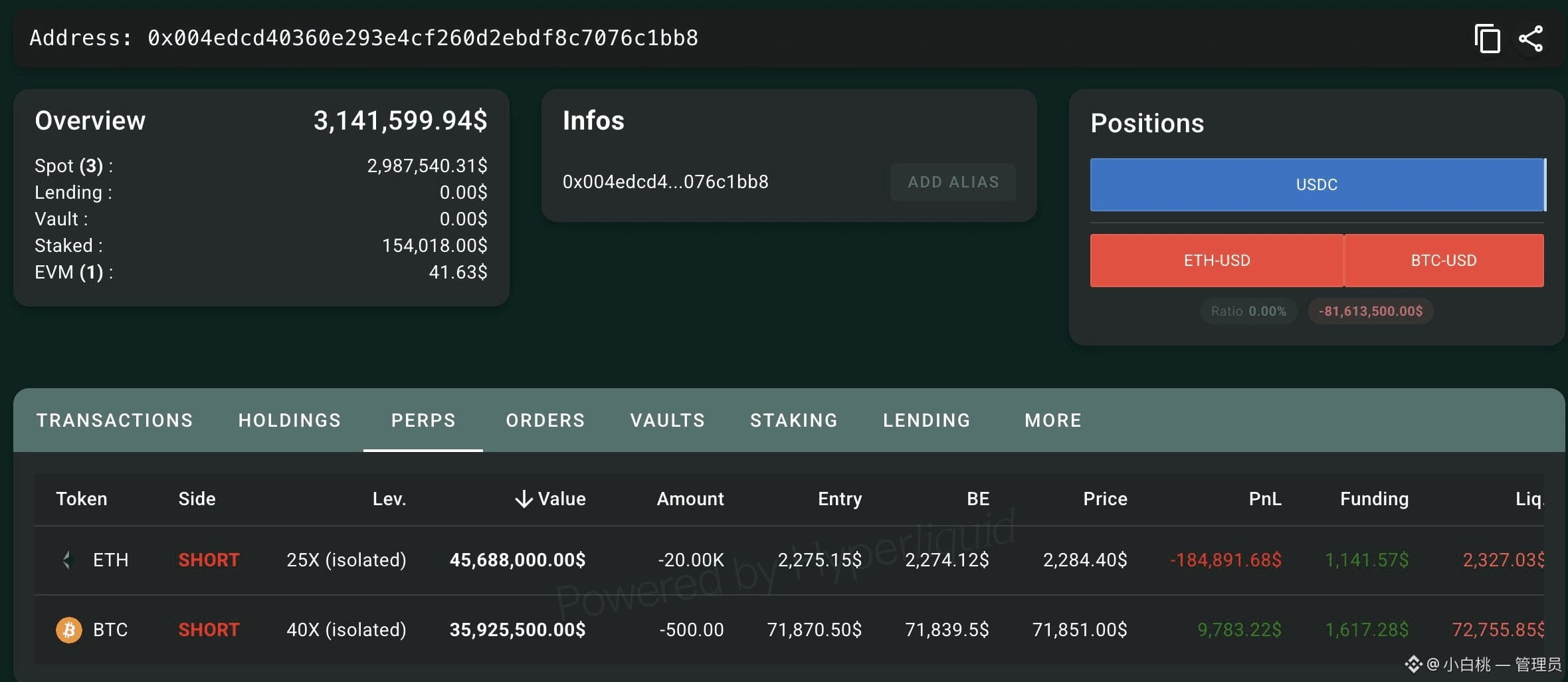
Task: Click the ETH liquidation price 2,327.03$
Action: click(x=1504, y=560)
